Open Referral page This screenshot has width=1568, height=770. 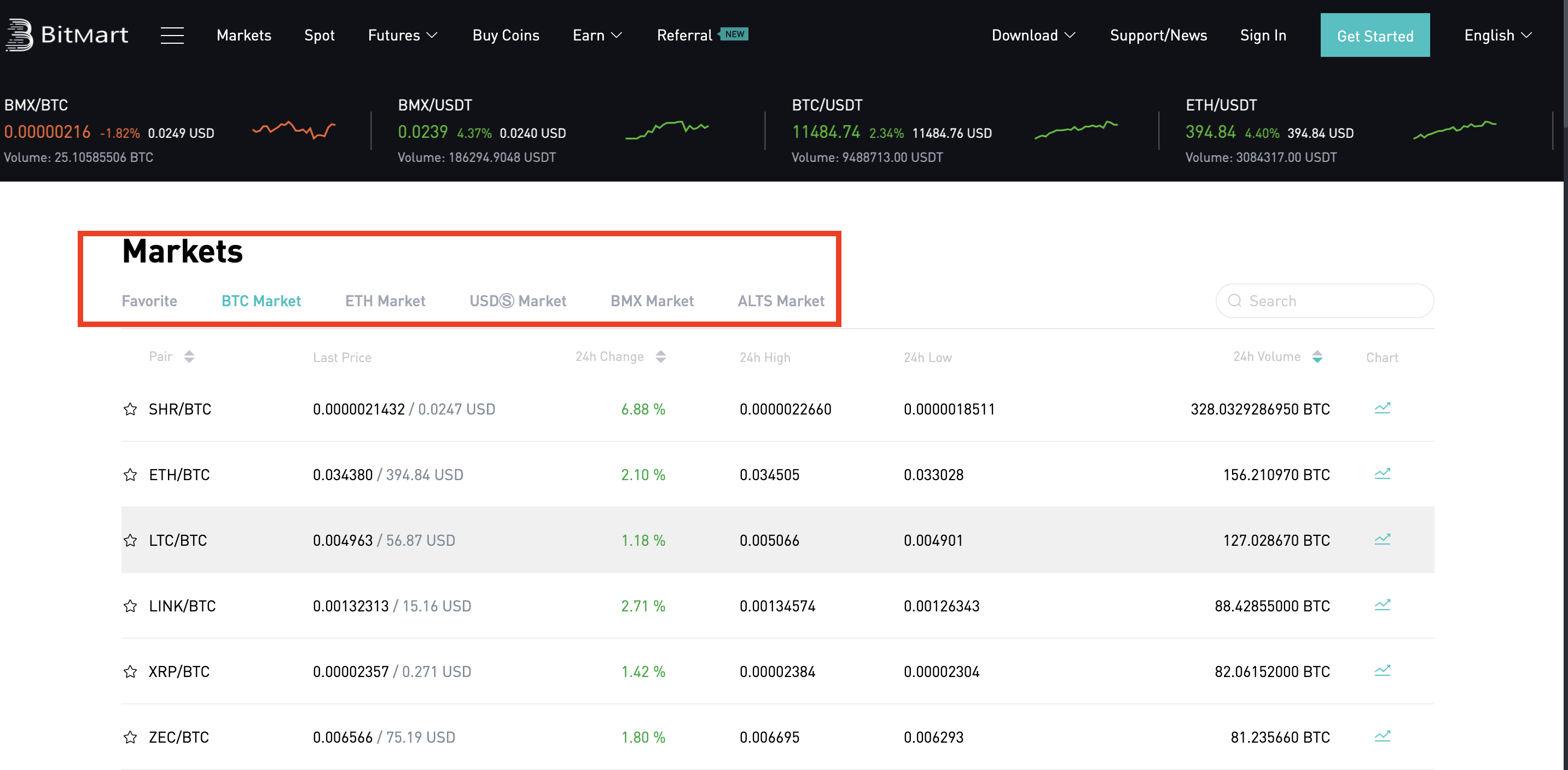684,36
